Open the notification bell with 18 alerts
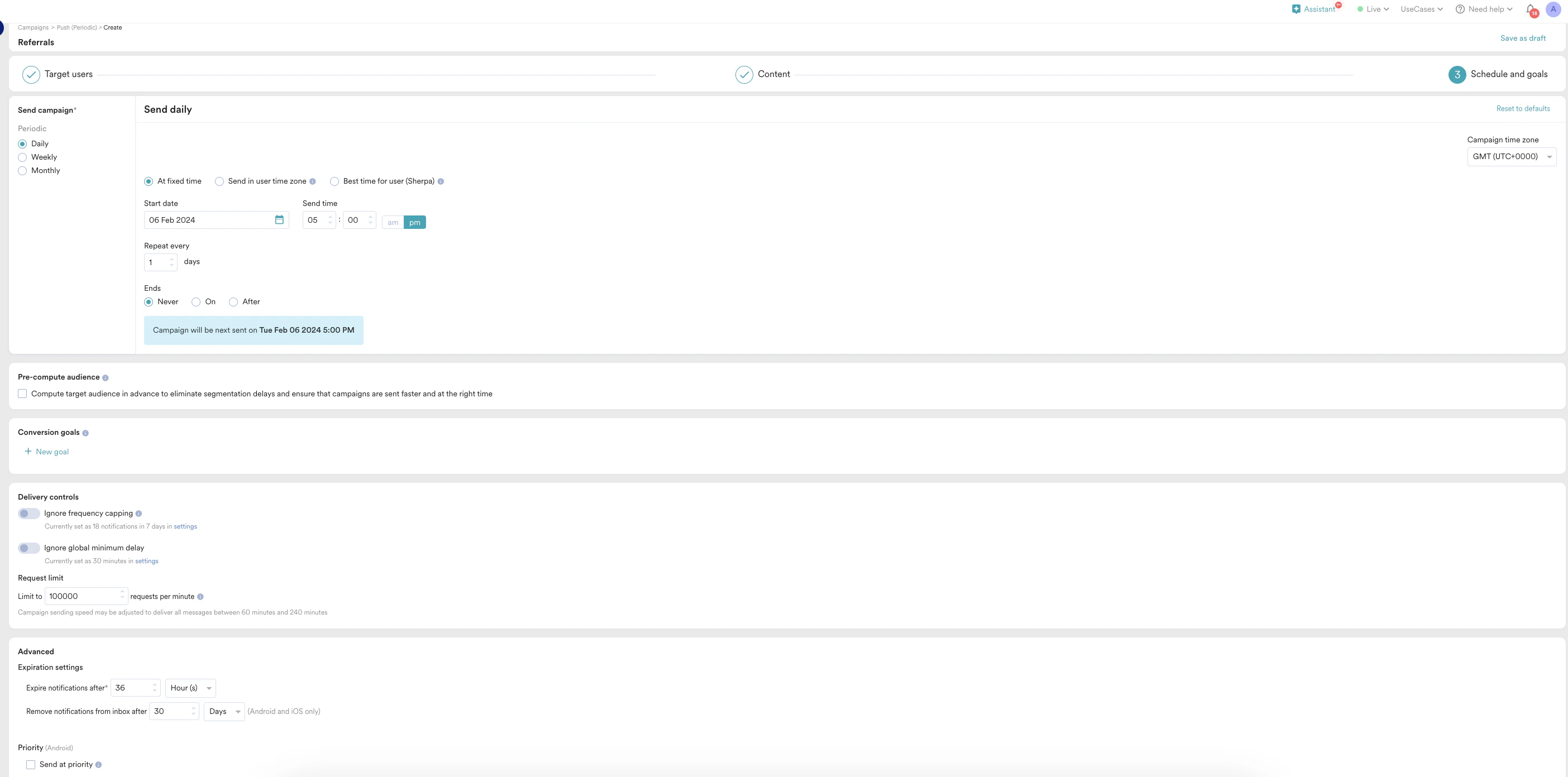Screen dimensions: 1568x777 tap(1529, 9)
